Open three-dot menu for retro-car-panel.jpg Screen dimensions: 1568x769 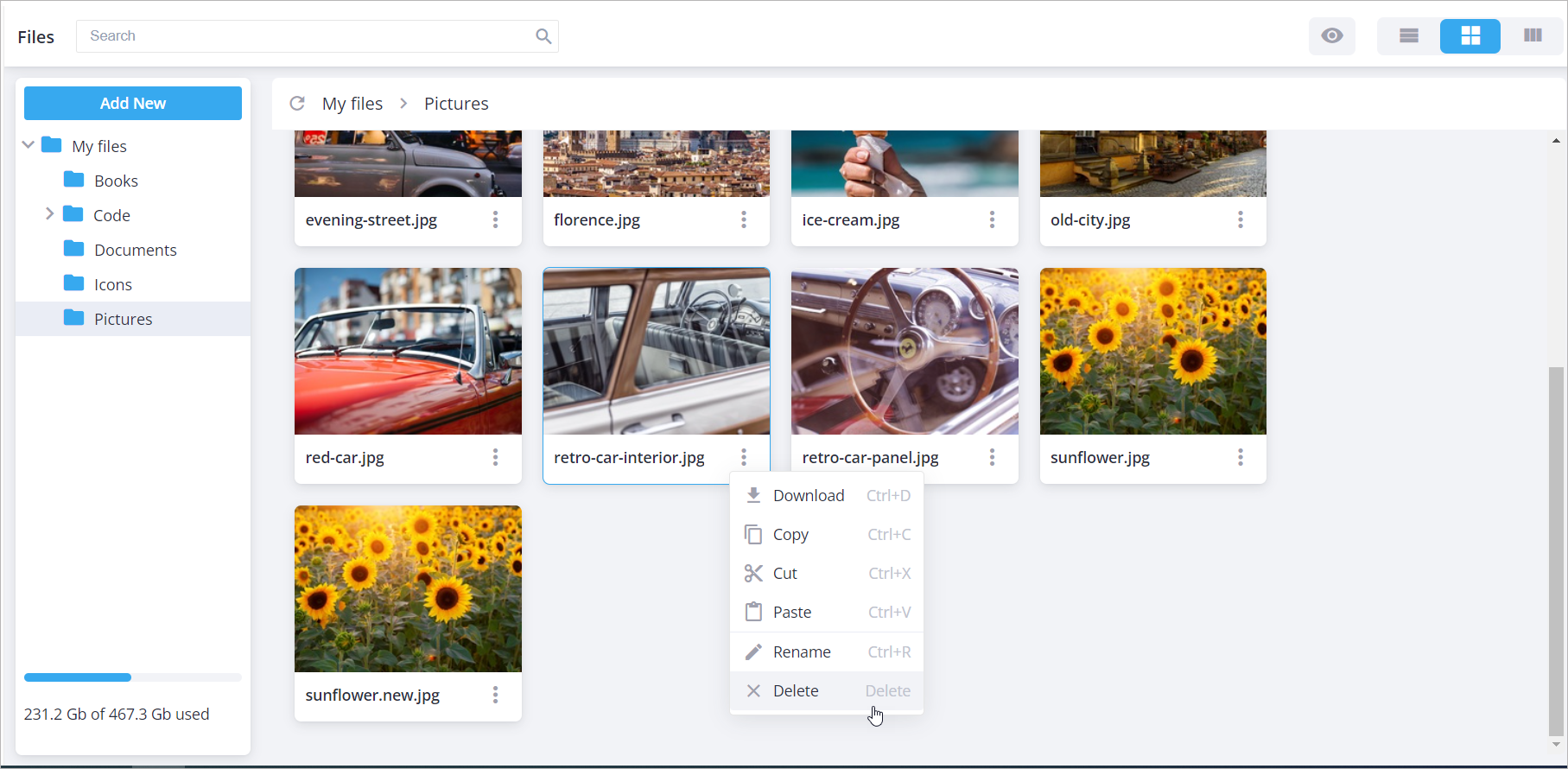992,457
